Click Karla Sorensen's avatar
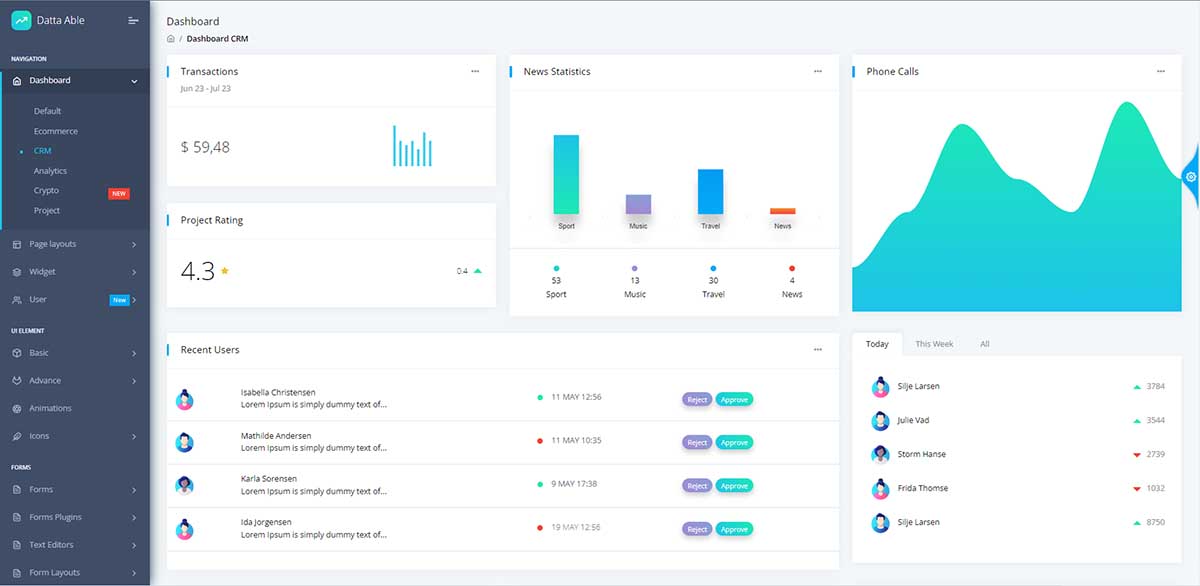The image size is (1200, 586). pyautogui.click(x=184, y=485)
